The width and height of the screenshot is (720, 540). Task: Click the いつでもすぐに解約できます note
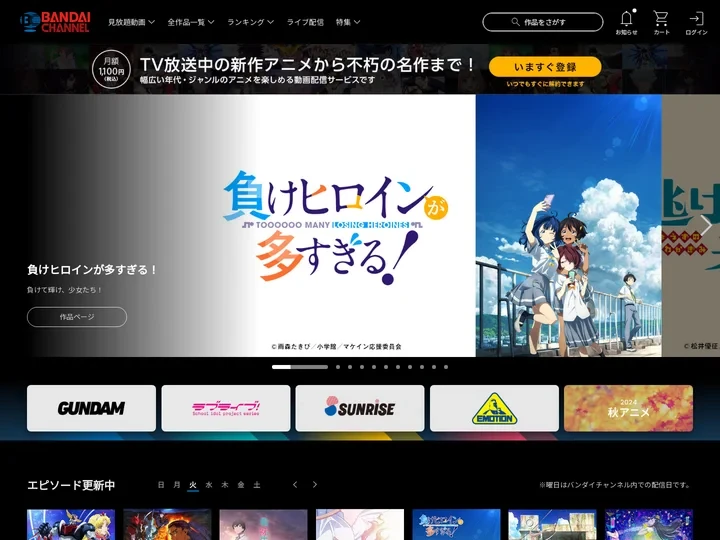coord(545,84)
